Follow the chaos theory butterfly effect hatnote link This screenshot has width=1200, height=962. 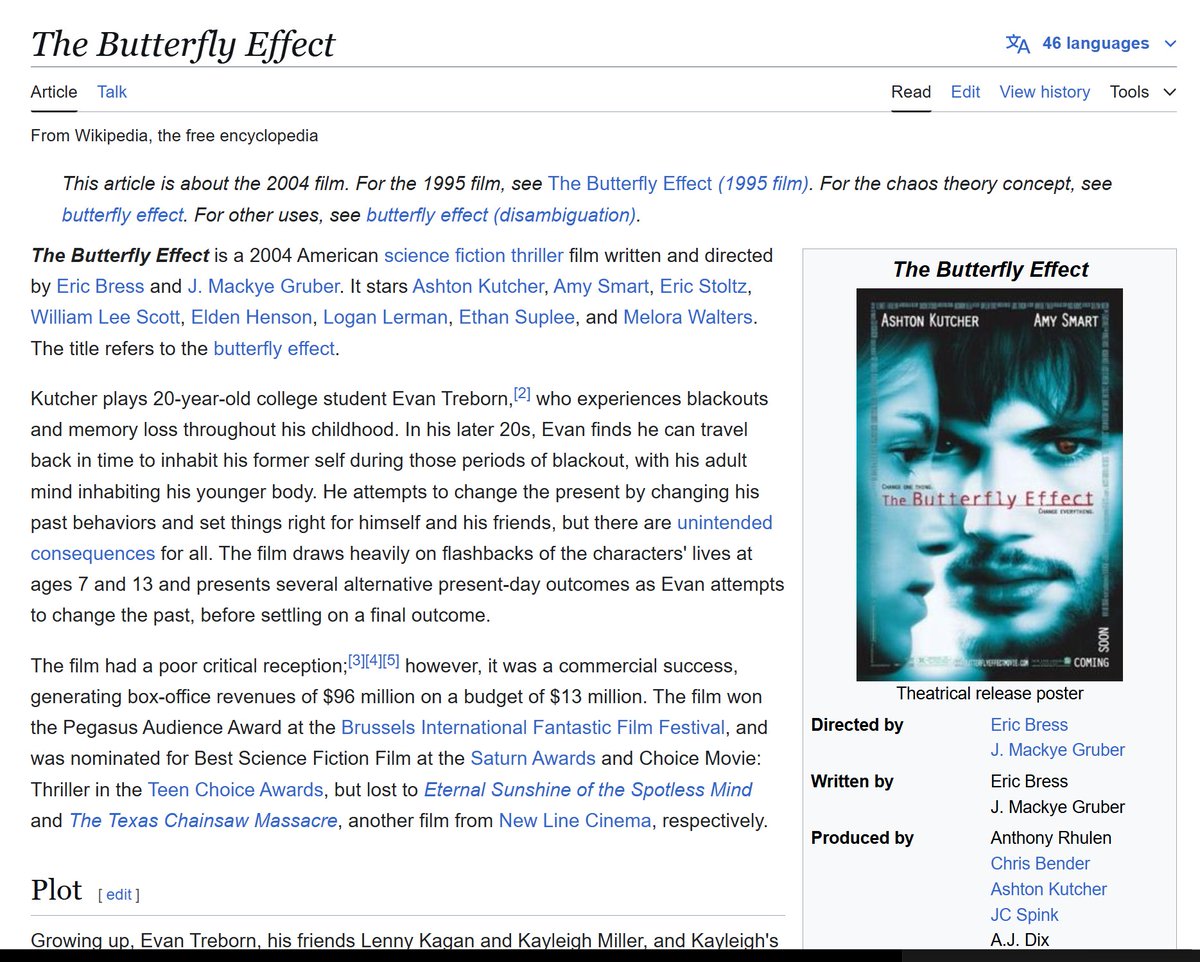tap(123, 215)
